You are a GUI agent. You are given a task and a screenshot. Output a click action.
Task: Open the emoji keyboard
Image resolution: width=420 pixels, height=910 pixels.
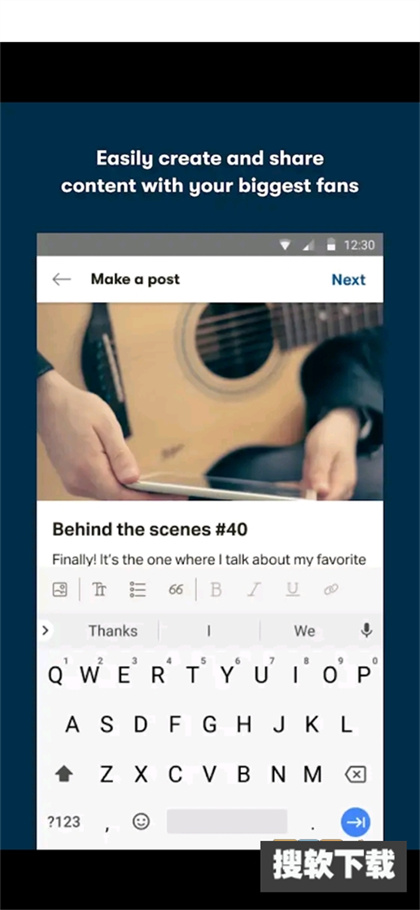tap(141, 821)
